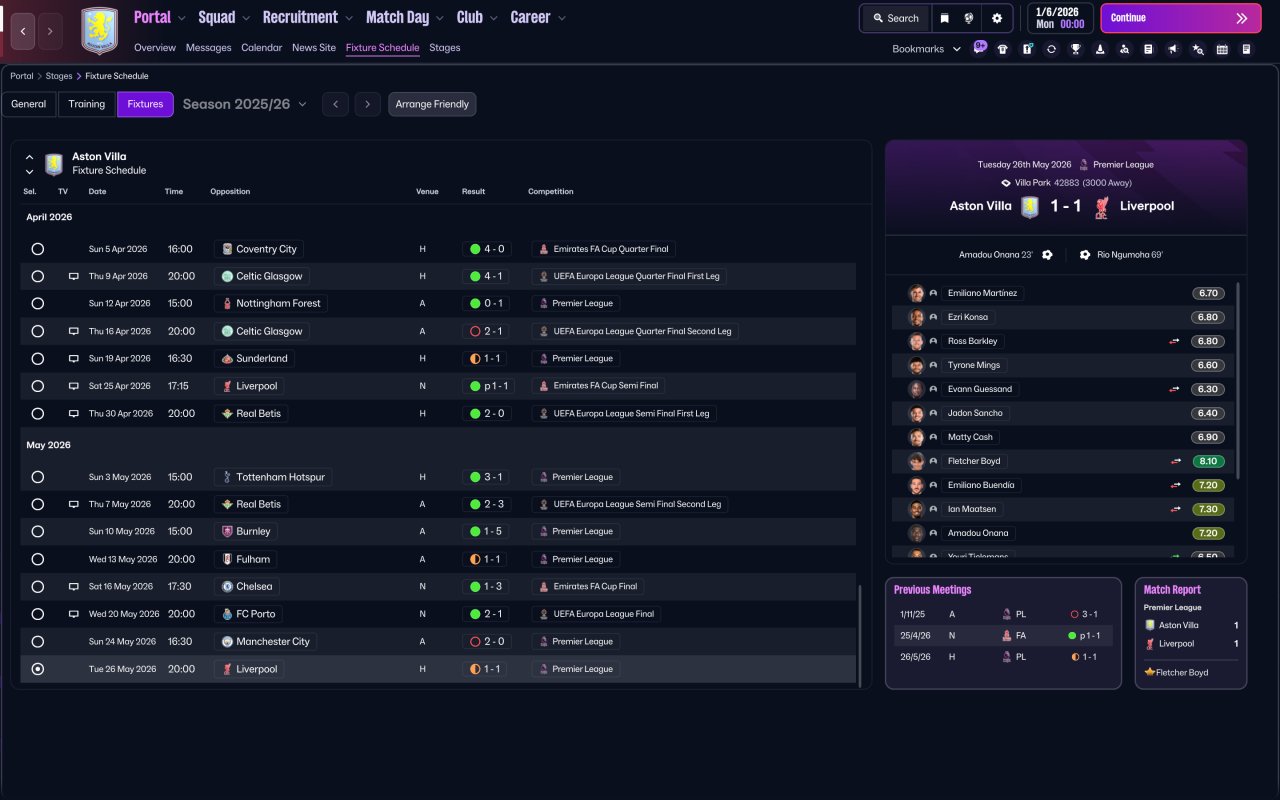Open the Bookmarks dropdown

pos(927,49)
